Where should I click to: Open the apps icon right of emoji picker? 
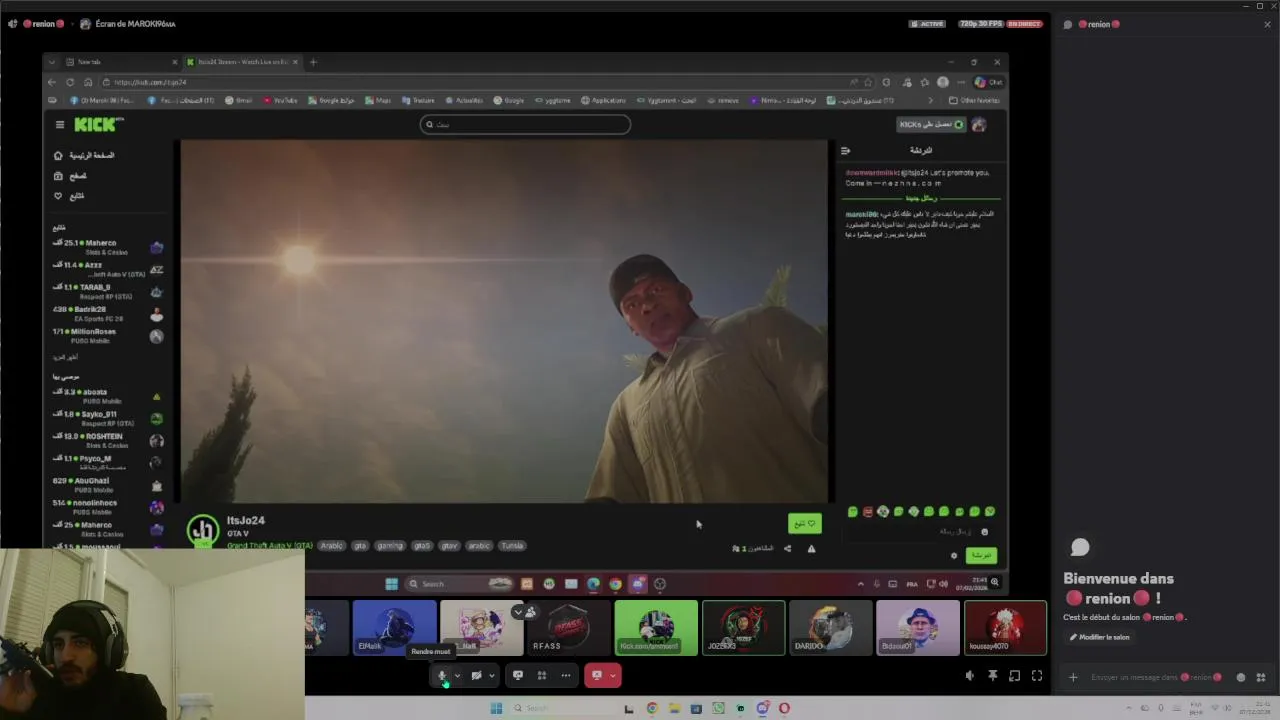(1260, 677)
